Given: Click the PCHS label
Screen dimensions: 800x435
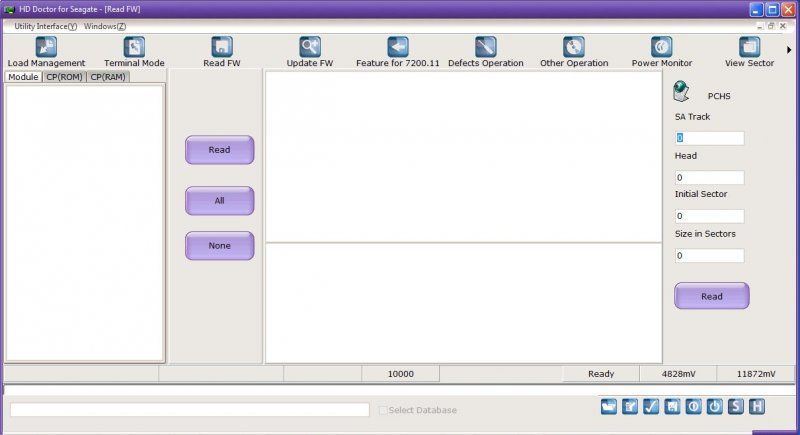Looking at the screenshot, I should pos(719,96).
